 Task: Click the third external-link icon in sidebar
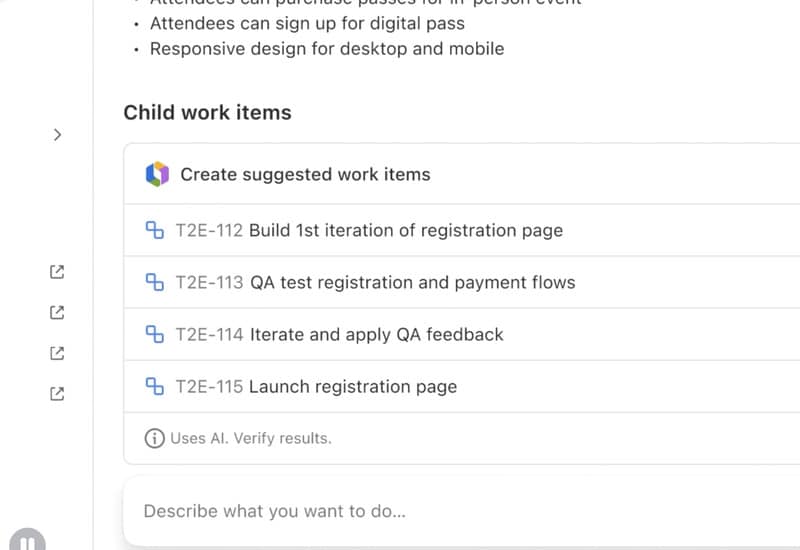tap(57, 353)
